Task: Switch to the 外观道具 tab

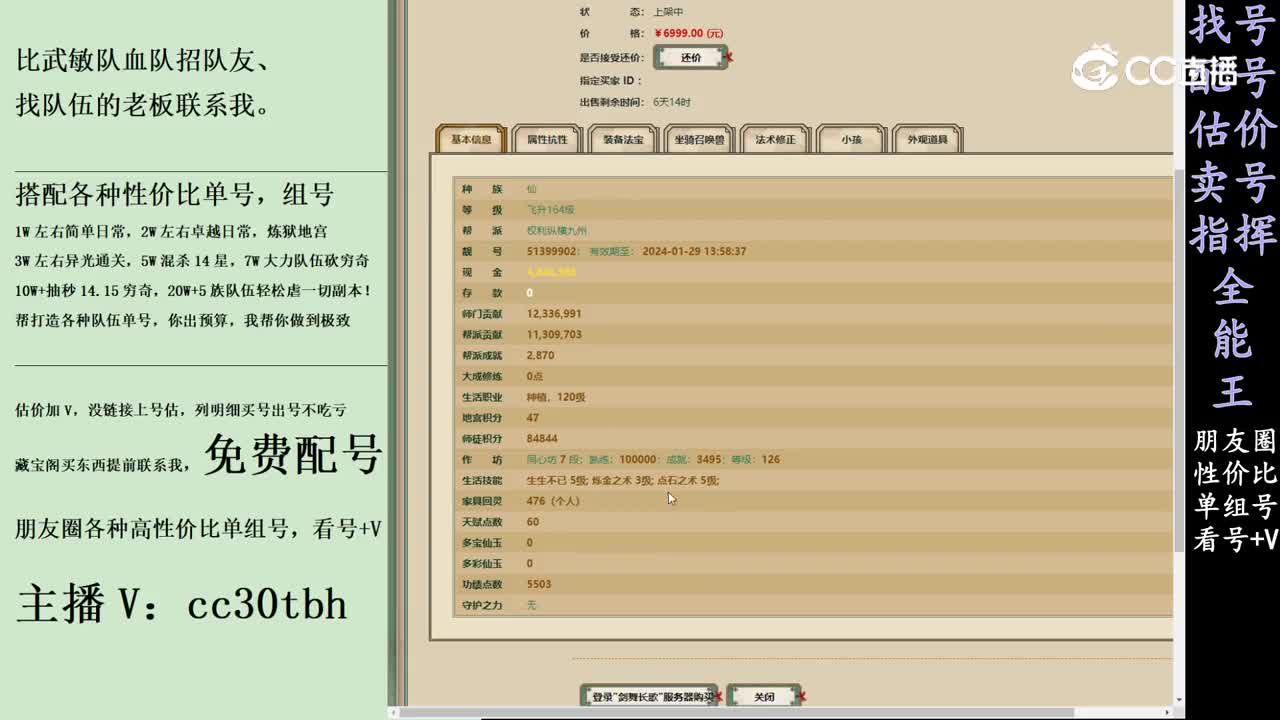Action: pos(927,140)
